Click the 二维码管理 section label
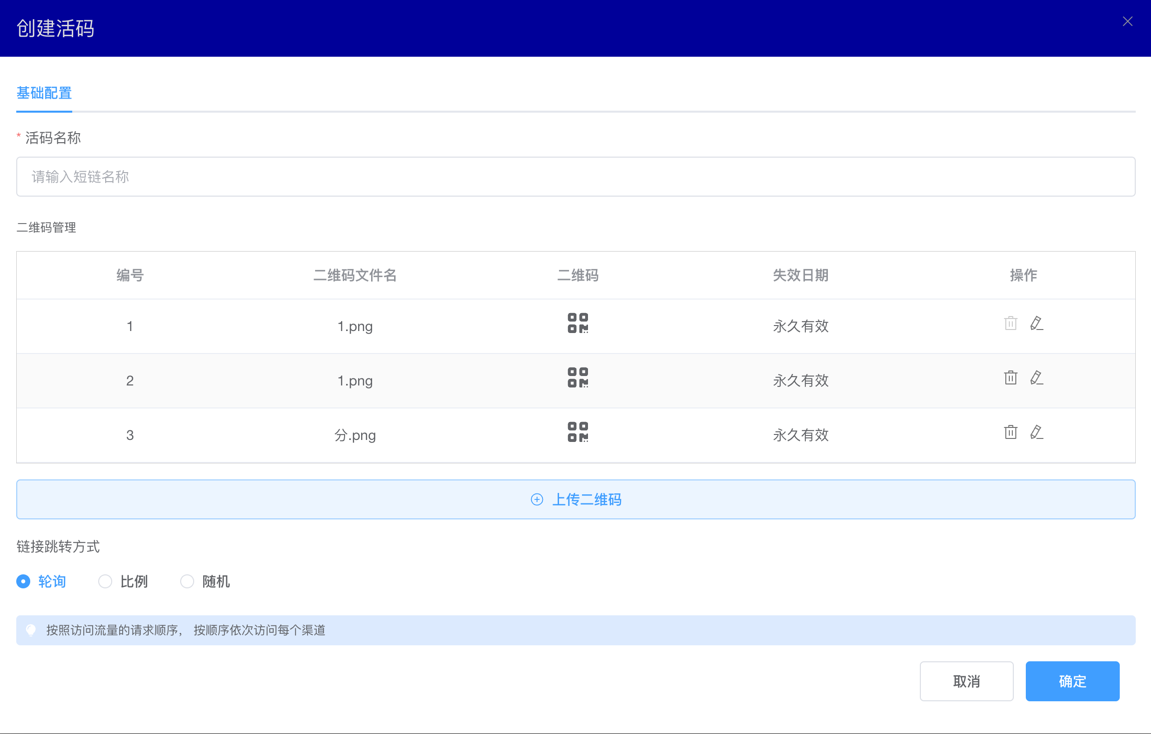This screenshot has width=1151, height=734. (46, 228)
